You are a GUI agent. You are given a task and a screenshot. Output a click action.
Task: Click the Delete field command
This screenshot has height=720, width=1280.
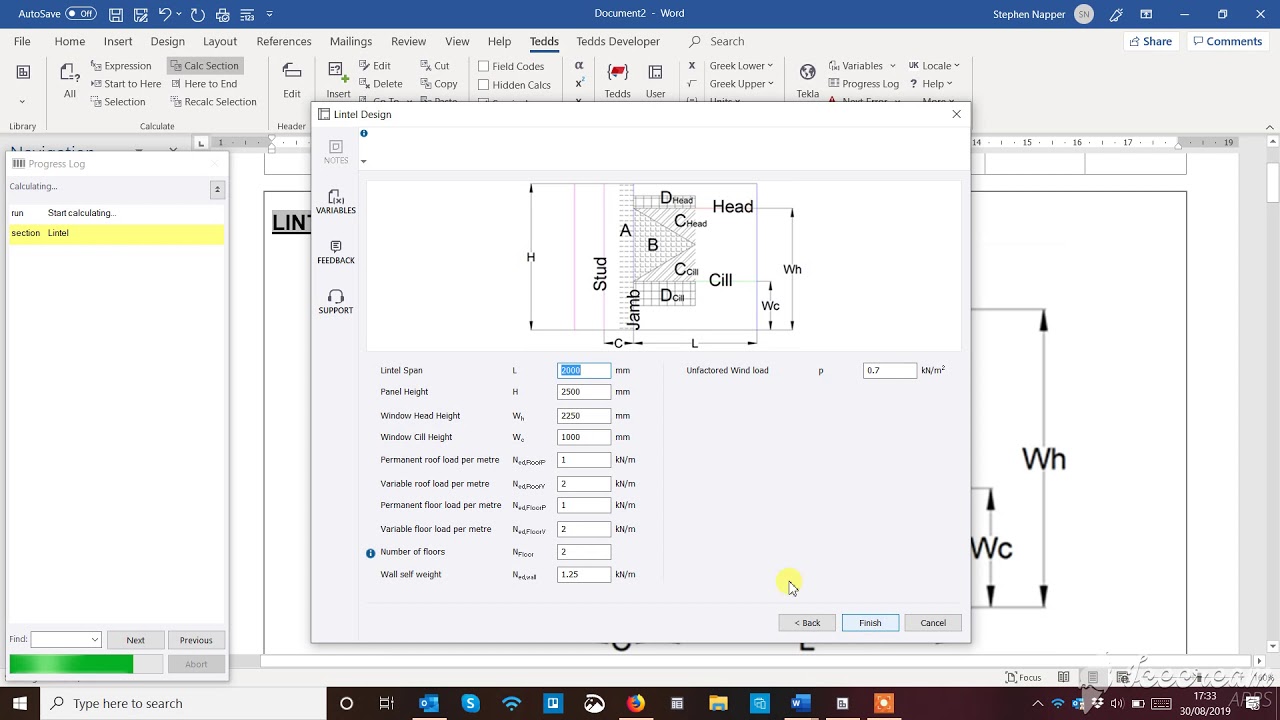380,84
